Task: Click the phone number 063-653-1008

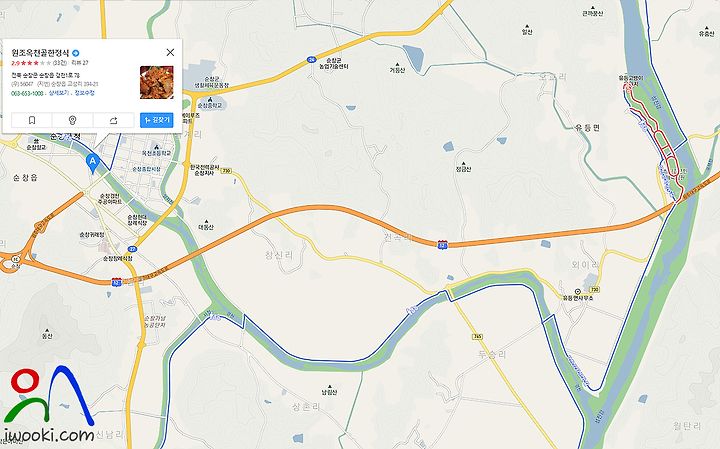Action: point(27,93)
